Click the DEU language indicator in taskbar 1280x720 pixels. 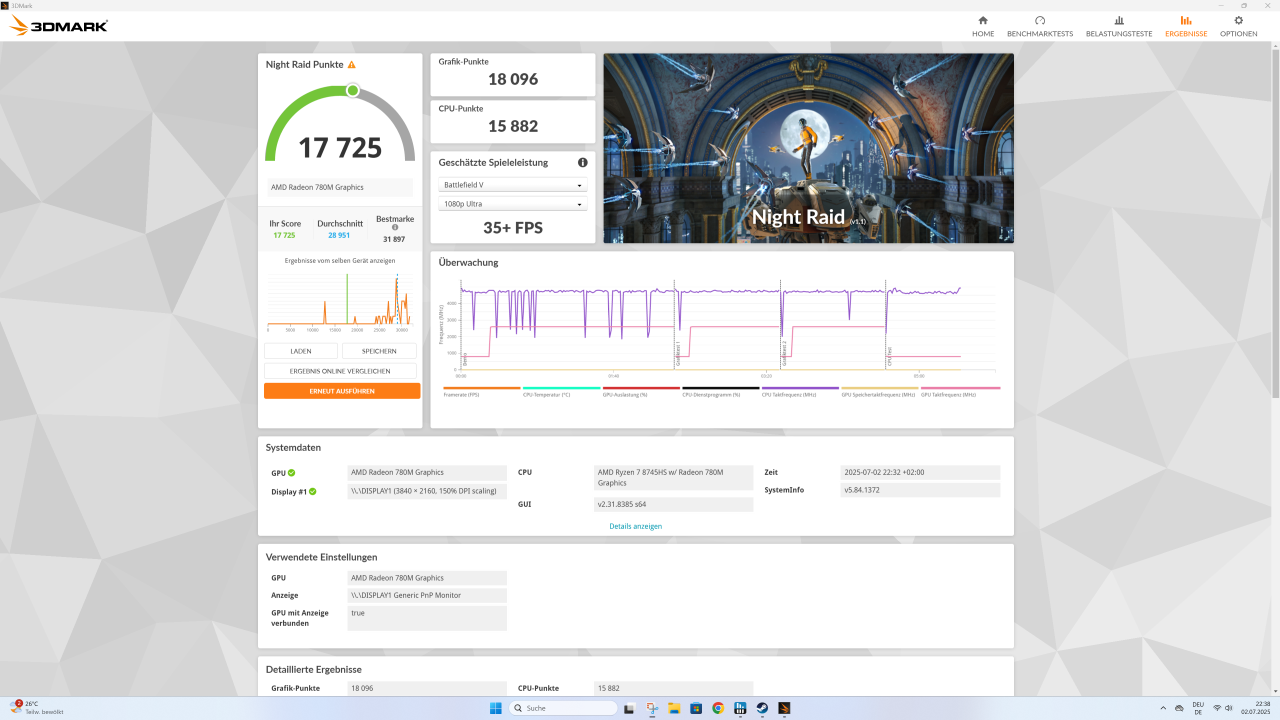click(x=1198, y=708)
